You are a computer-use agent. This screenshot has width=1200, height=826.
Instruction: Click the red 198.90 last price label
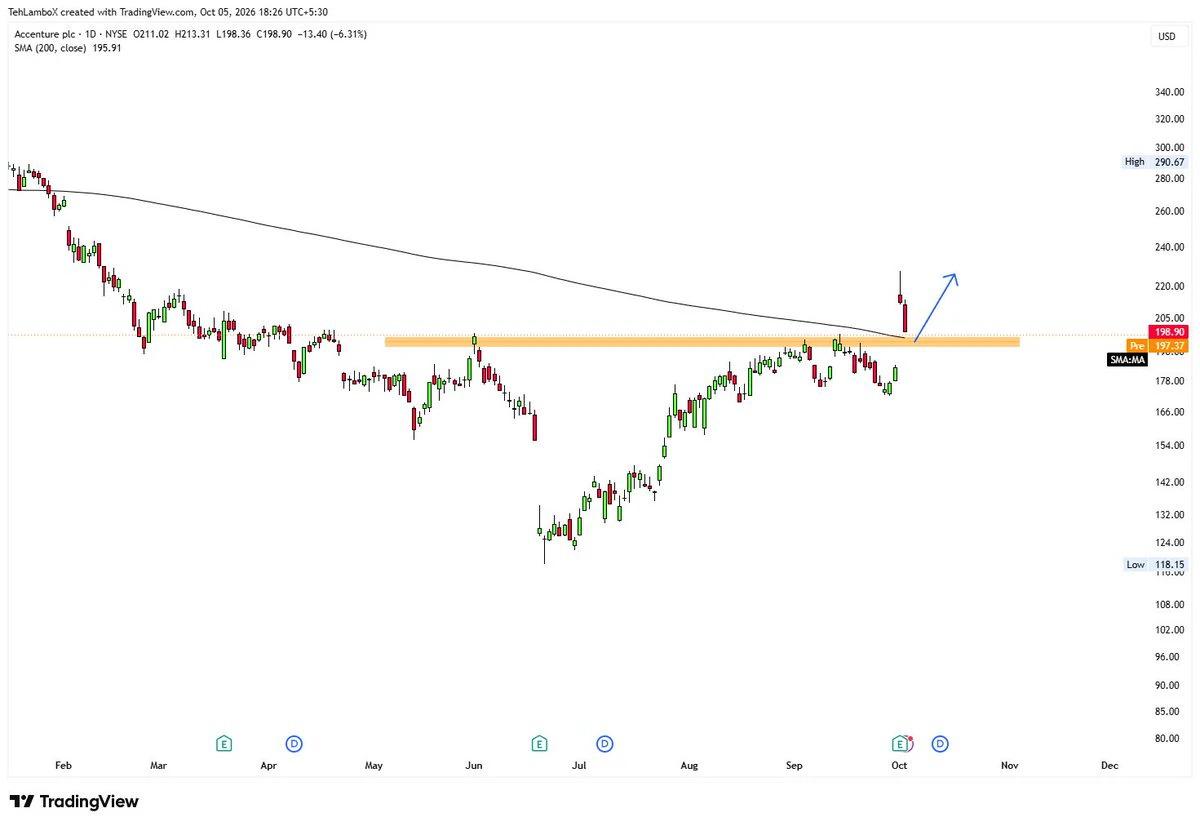(x=1167, y=331)
